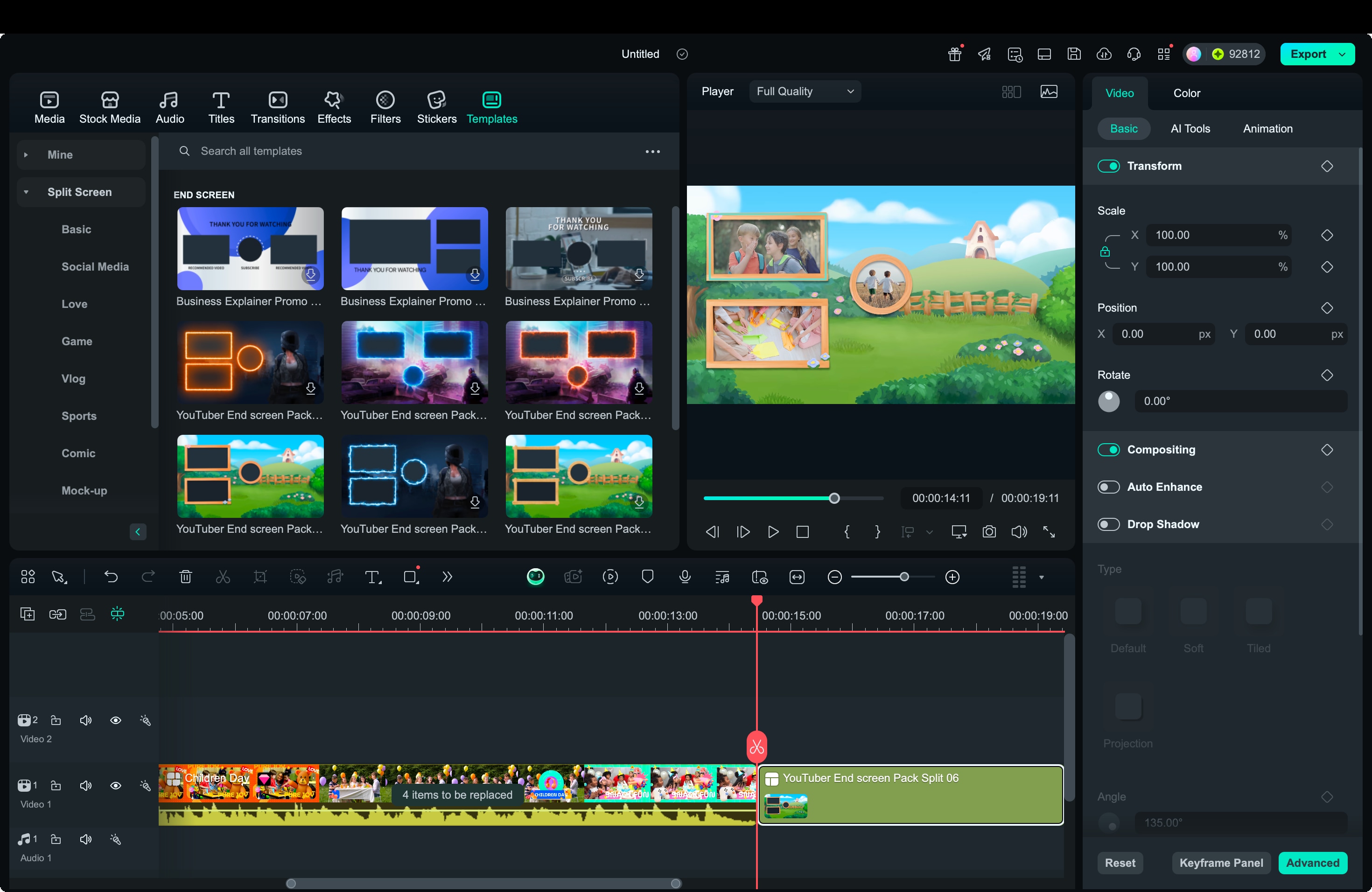This screenshot has width=1372, height=892.
Task: Click the cloud upload icon in top bar
Action: tap(1104, 54)
